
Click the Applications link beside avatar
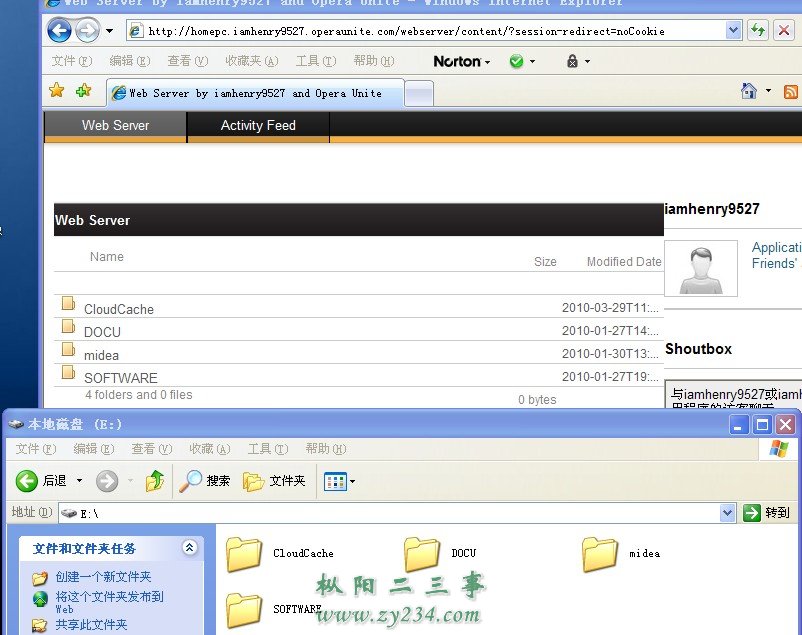(776, 248)
